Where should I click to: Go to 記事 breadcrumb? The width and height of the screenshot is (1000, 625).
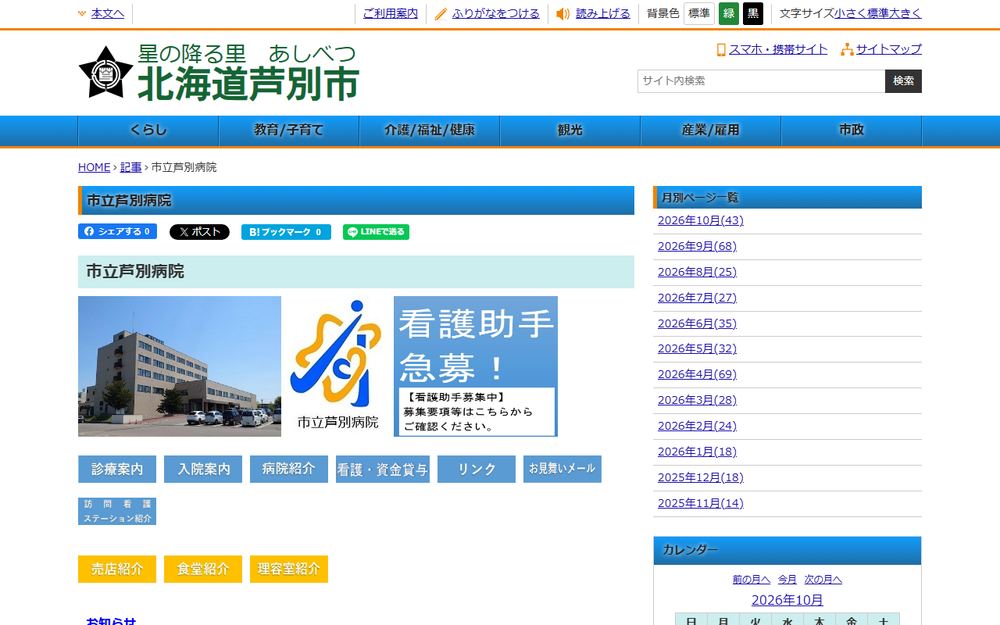[131, 167]
